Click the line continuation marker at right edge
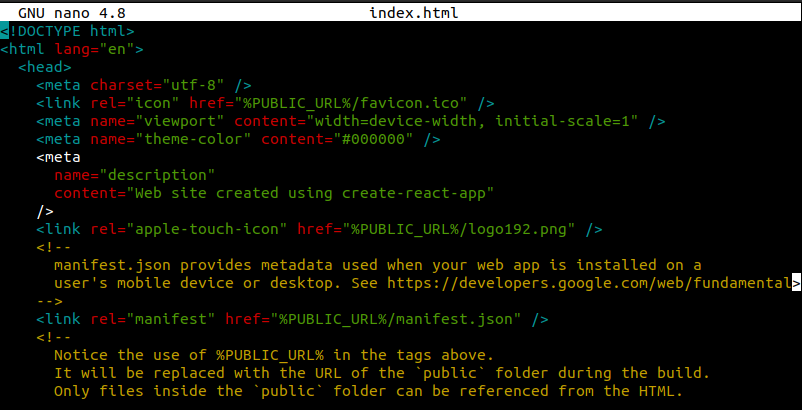This screenshot has height=410, width=802. pyautogui.click(x=796, y=283)
